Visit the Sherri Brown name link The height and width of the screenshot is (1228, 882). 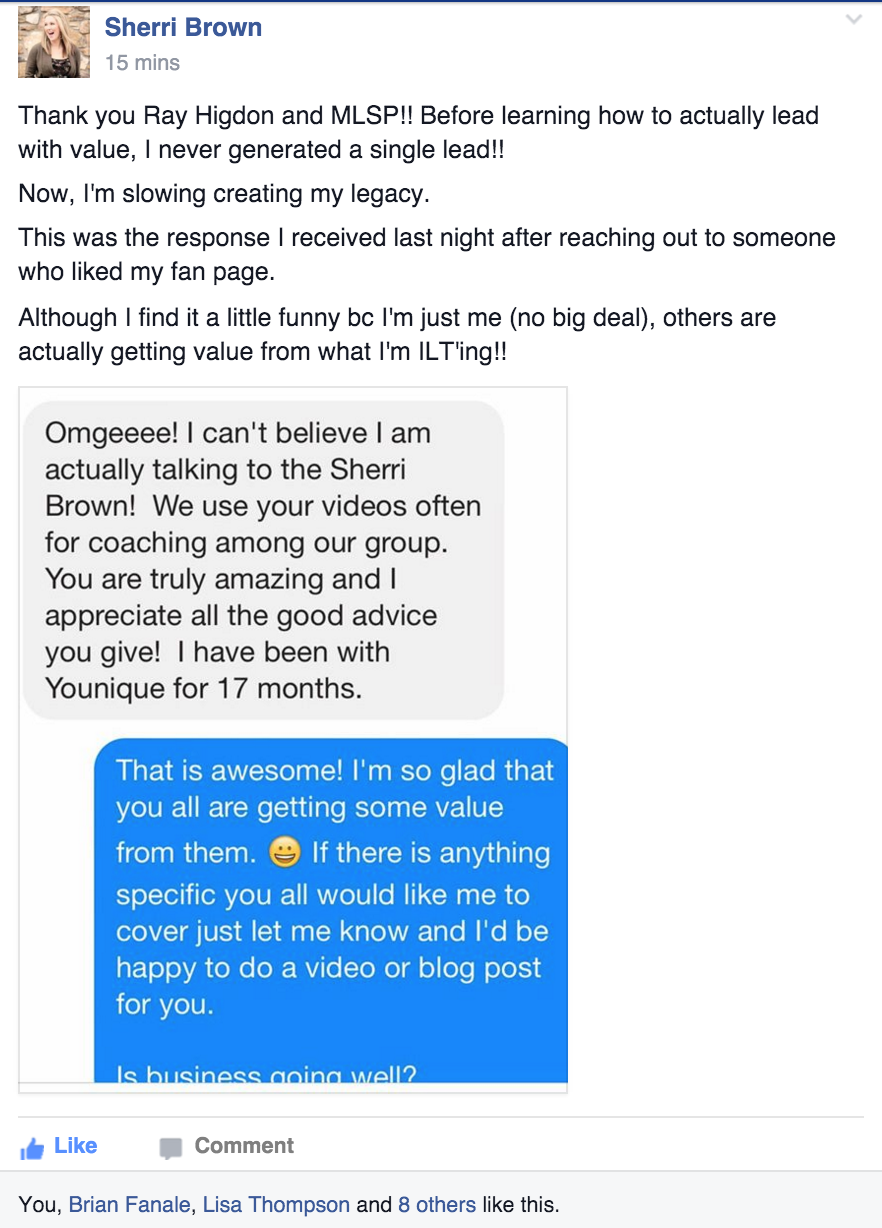pyautogui.click(x=183, y=27)
